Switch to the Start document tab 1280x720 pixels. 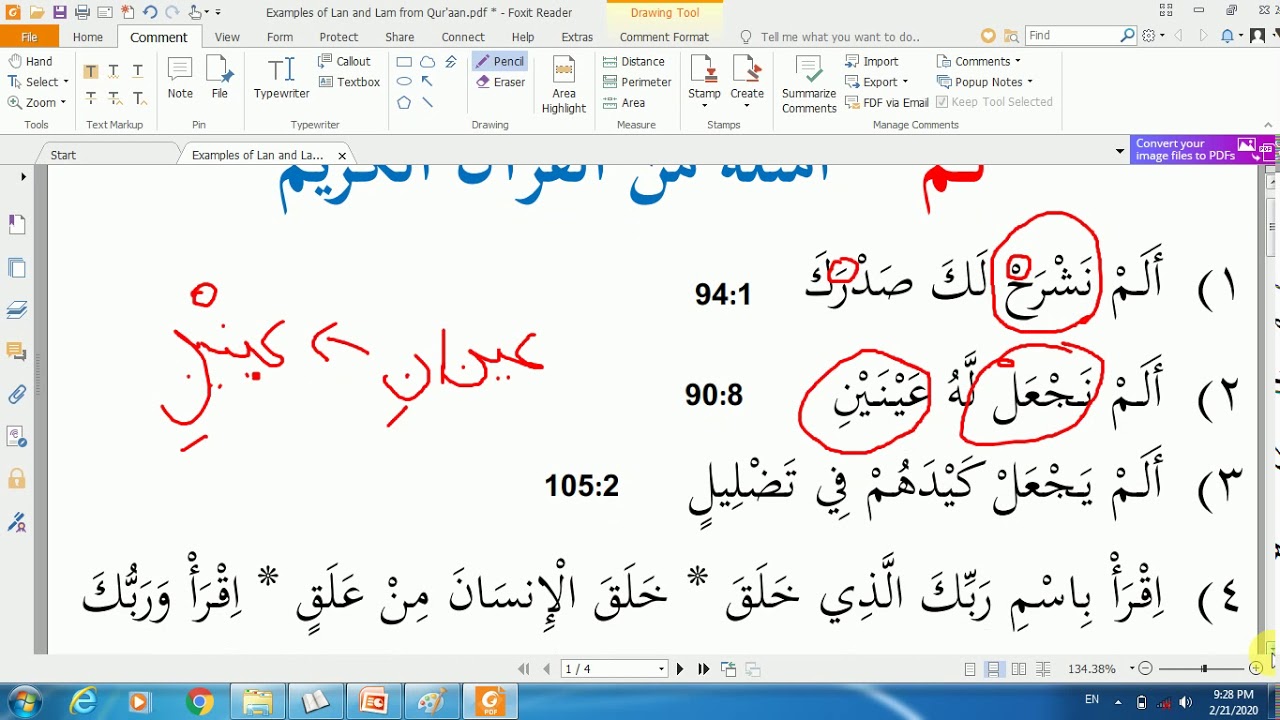pos(63,155)
